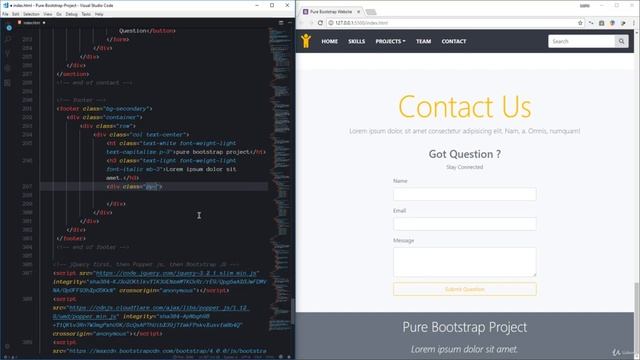Click the shield extension icon in browser toolbar
The width and height of the screenshot is (640, 360).
point(612,23)
